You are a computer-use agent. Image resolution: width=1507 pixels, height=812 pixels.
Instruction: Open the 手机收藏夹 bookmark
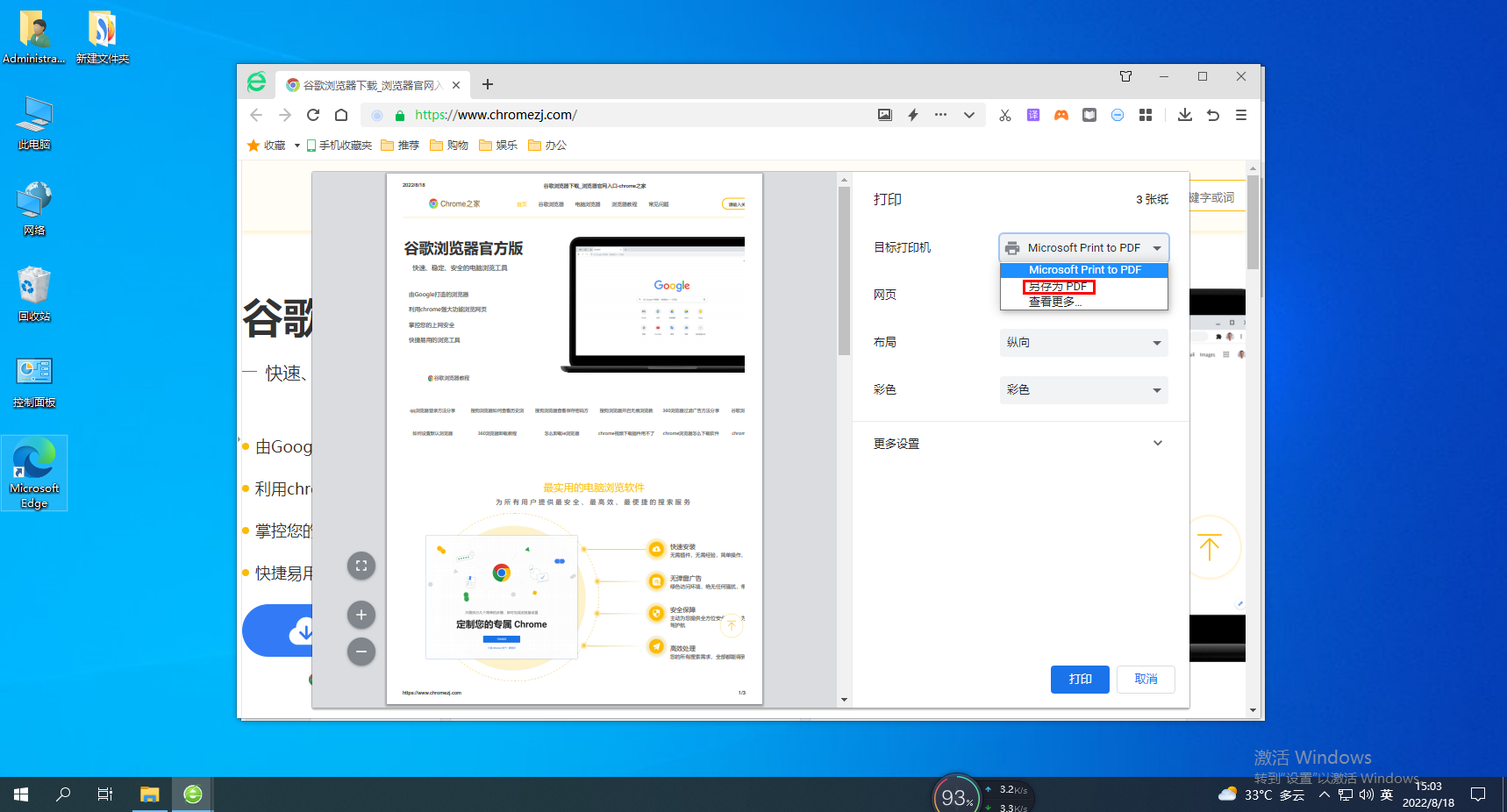click(339, 146)
